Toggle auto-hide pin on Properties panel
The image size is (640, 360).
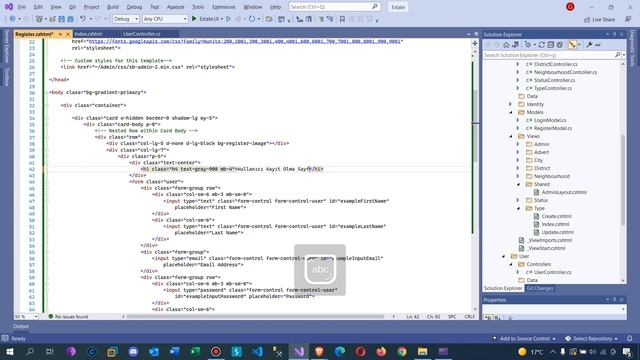coord(614,300)
